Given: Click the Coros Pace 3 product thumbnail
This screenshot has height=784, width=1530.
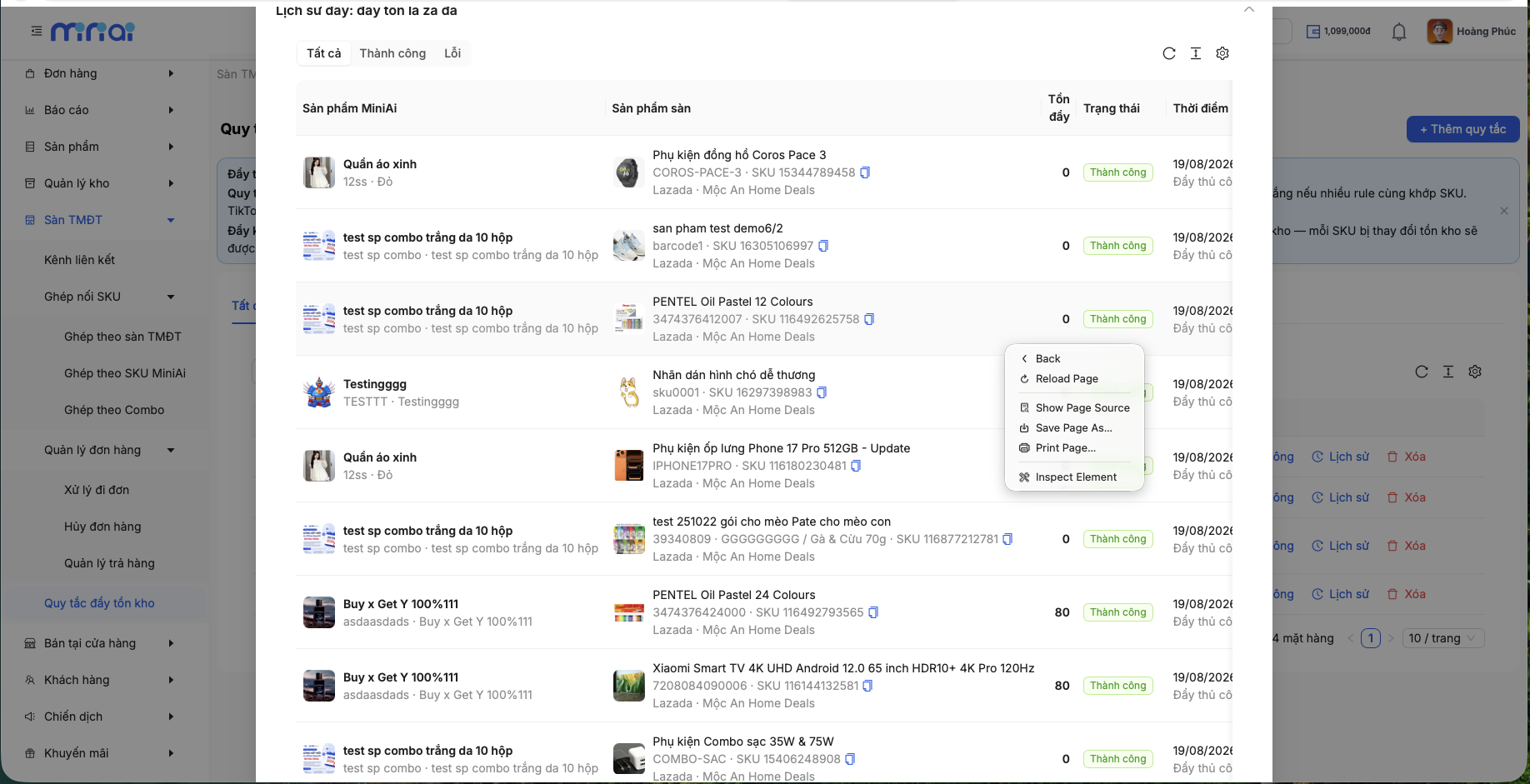Looking at the screenshot, I should click(627, 172).
